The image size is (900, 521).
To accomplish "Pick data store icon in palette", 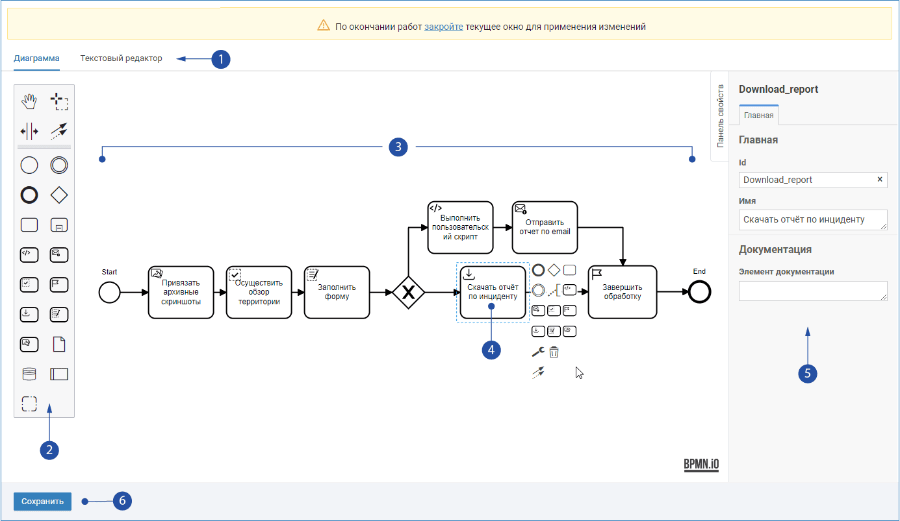I will 29,374.
